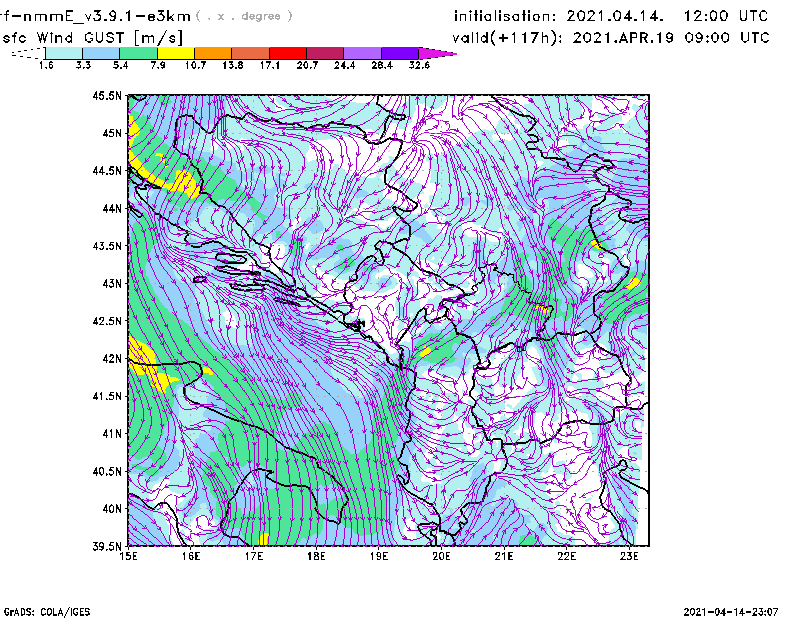The image size is (800, 618).
Task: Pick the coral 13.8–17.1 legend swatch
Action: click(x=251, y=53)
